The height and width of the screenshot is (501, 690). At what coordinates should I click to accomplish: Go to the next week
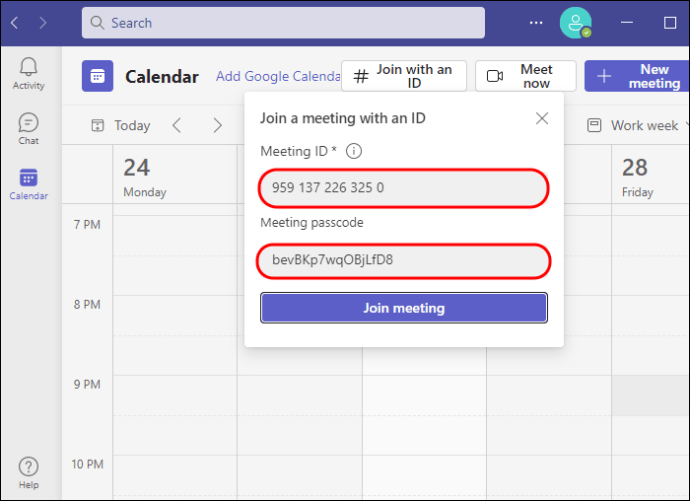(x=217, y=125)
